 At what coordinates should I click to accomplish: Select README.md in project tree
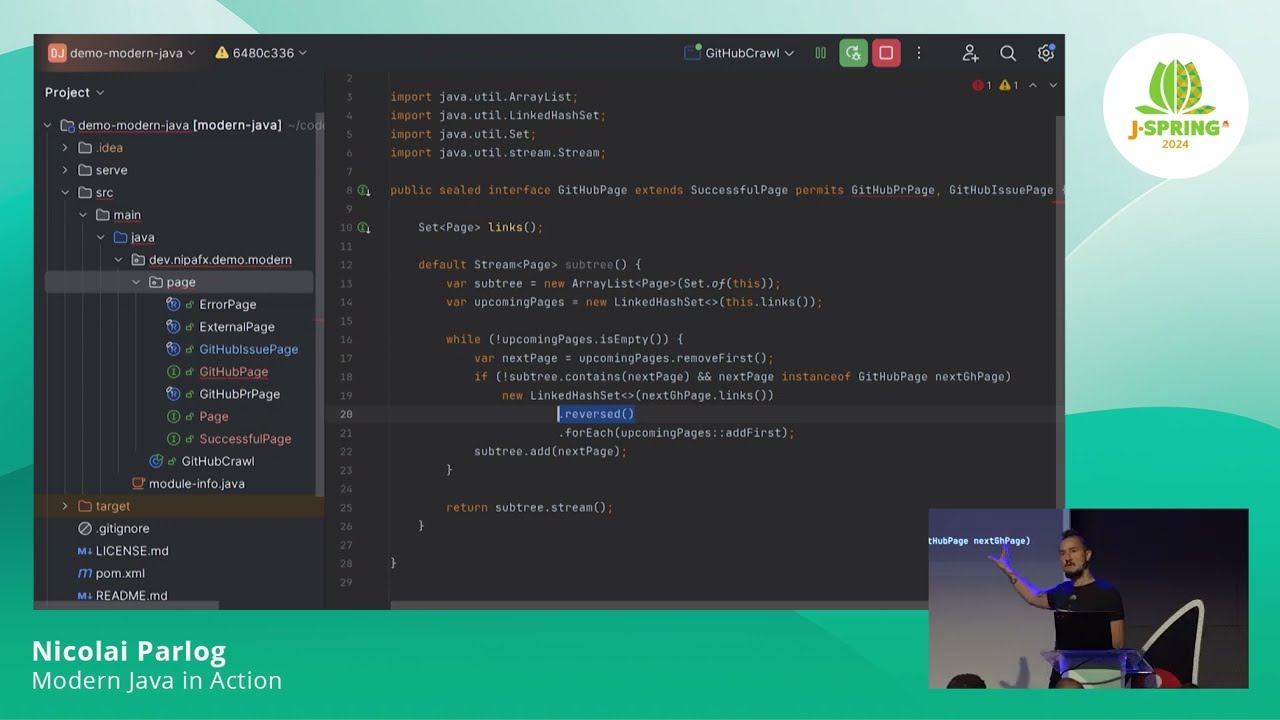[x=131, y=595]
